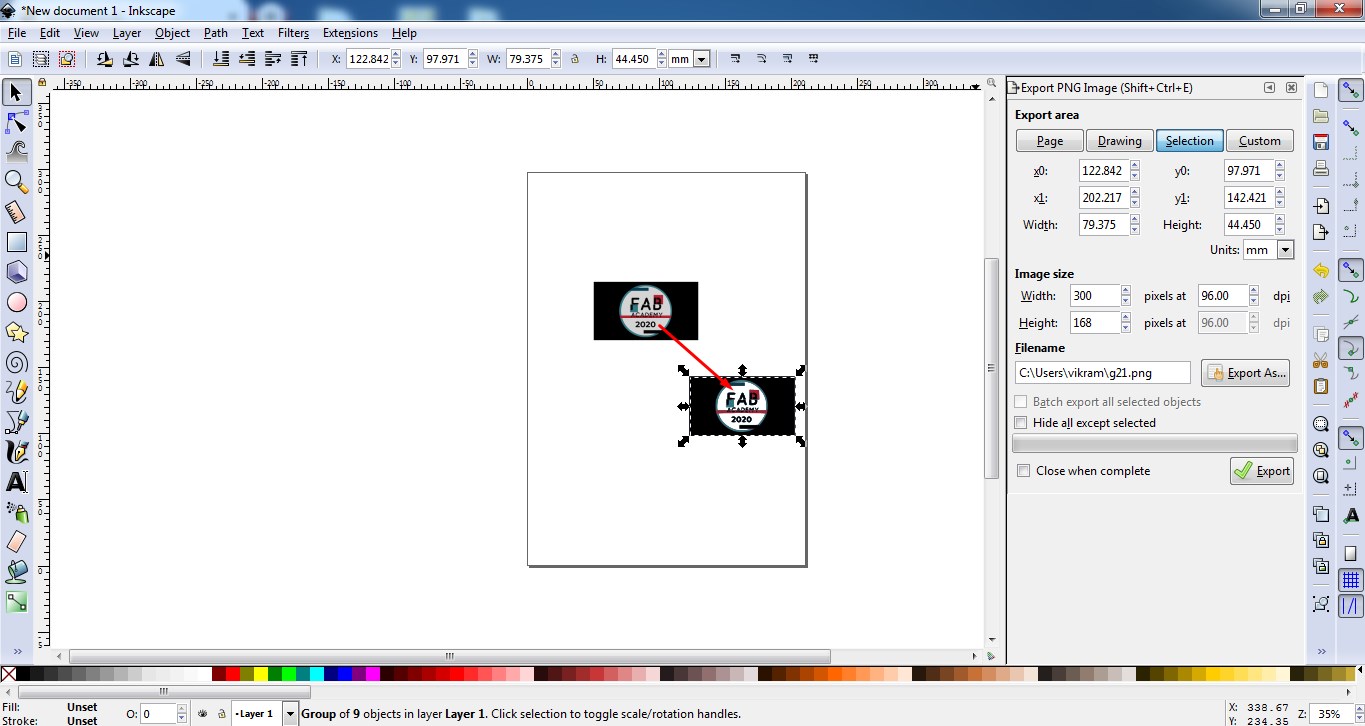The height and width of the screenshot is (726, 1365).
Task: Select the Measure tool
Action: 16,212
